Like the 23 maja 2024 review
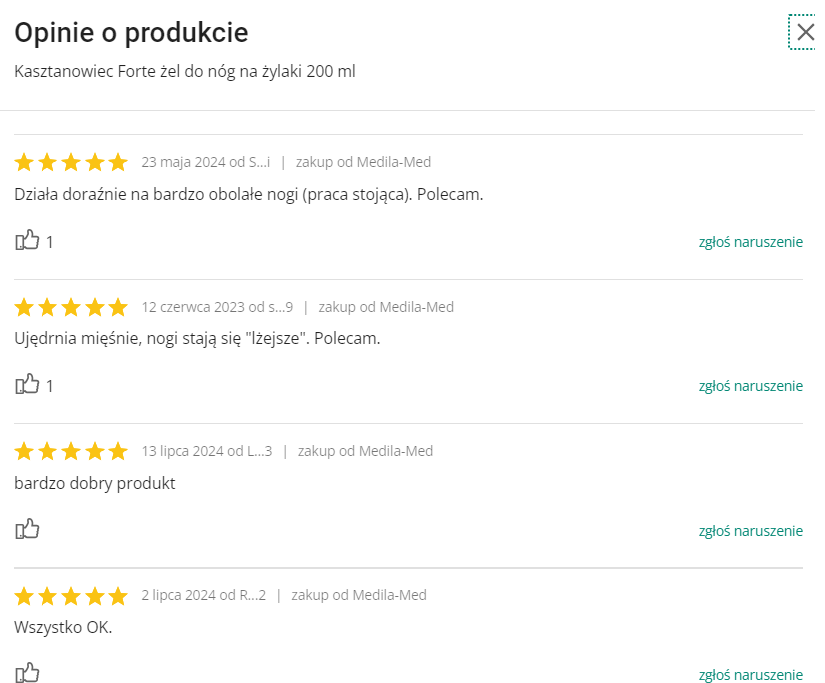Screen dimensions: 825x683 click(x=27, y=241)
